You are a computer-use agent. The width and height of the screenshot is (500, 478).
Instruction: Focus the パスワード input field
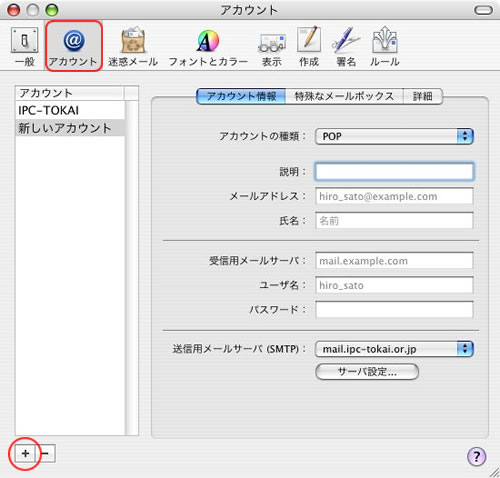click(394, 309)
